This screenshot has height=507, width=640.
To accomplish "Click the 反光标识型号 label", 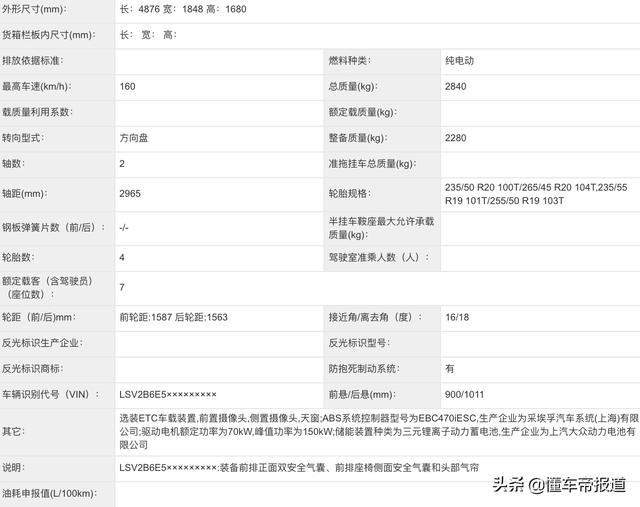I will [359, 343].
